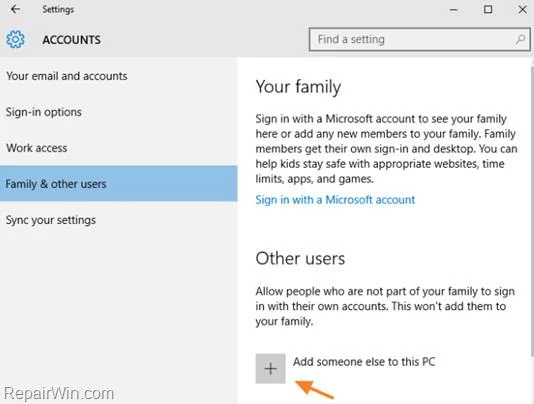Screen dimensions: 534x404
Task: Select Family & other users item
Action: point(119,184)
